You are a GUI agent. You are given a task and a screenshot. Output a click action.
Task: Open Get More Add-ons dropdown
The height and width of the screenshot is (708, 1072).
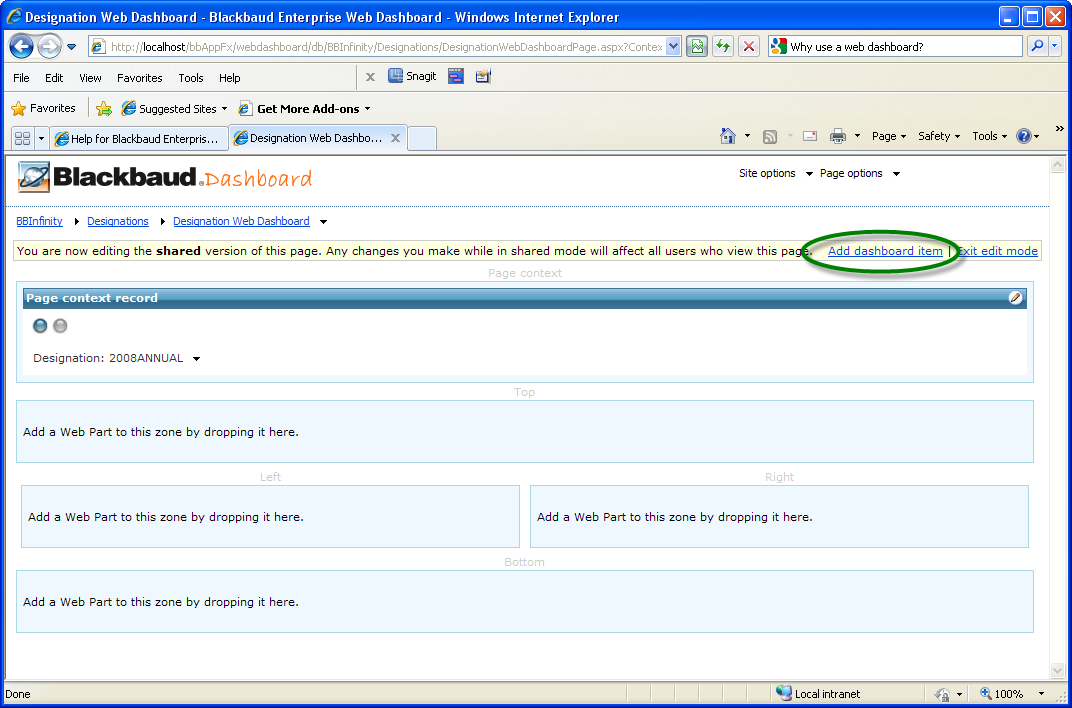click(x=304, y=109)
